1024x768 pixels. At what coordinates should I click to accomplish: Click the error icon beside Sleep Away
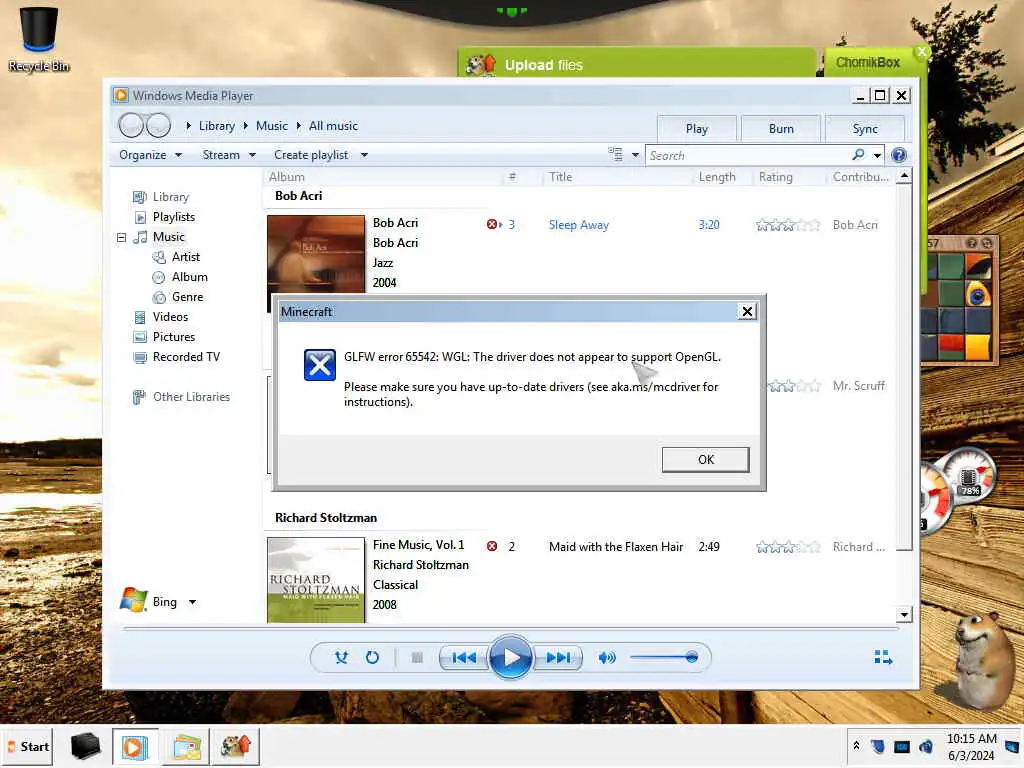point(492,225)
